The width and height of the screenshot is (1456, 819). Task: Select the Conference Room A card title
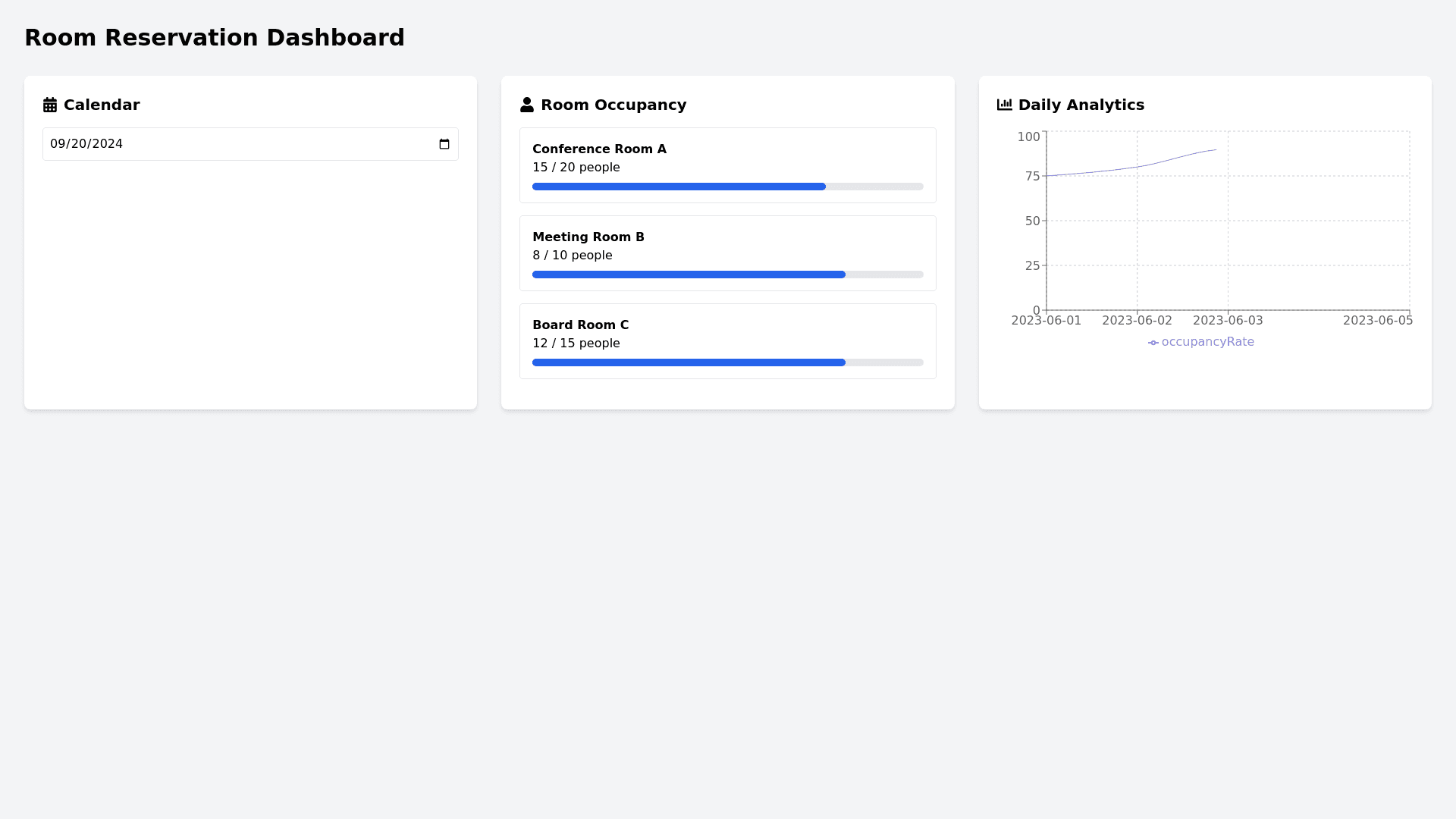(599, 149)
